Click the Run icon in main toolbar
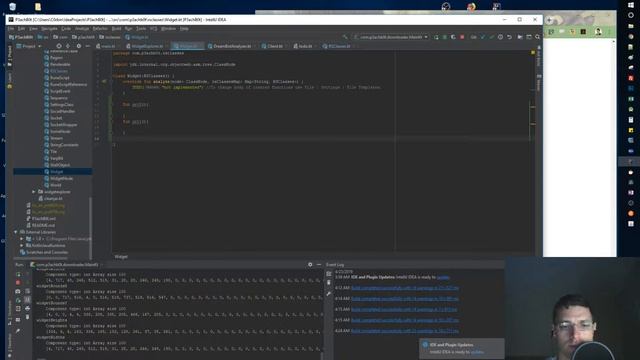Viewport: 640px width, 360px height. coord(436,37)
